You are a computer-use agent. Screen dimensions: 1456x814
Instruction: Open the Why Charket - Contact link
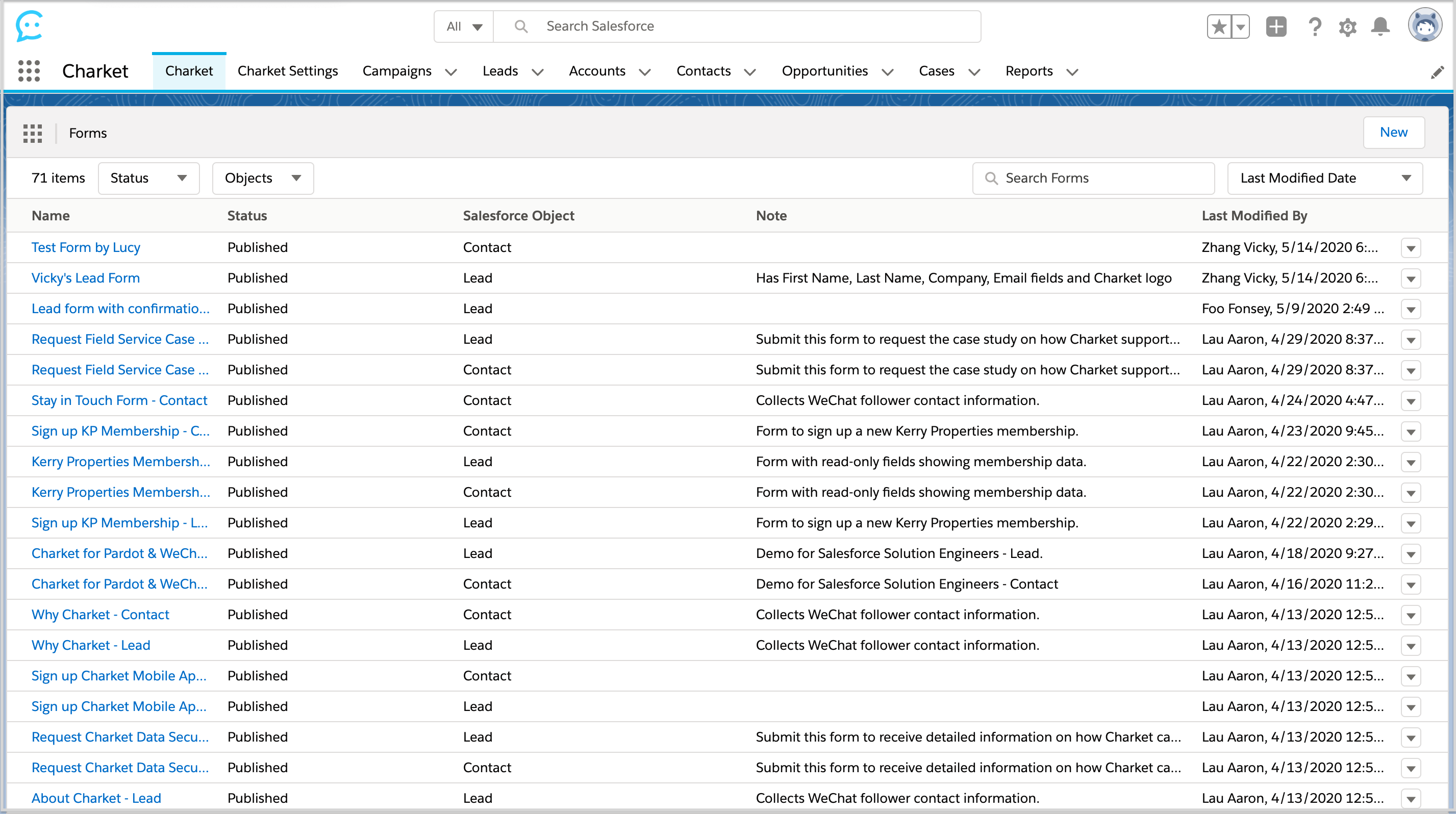coord(100,615)
